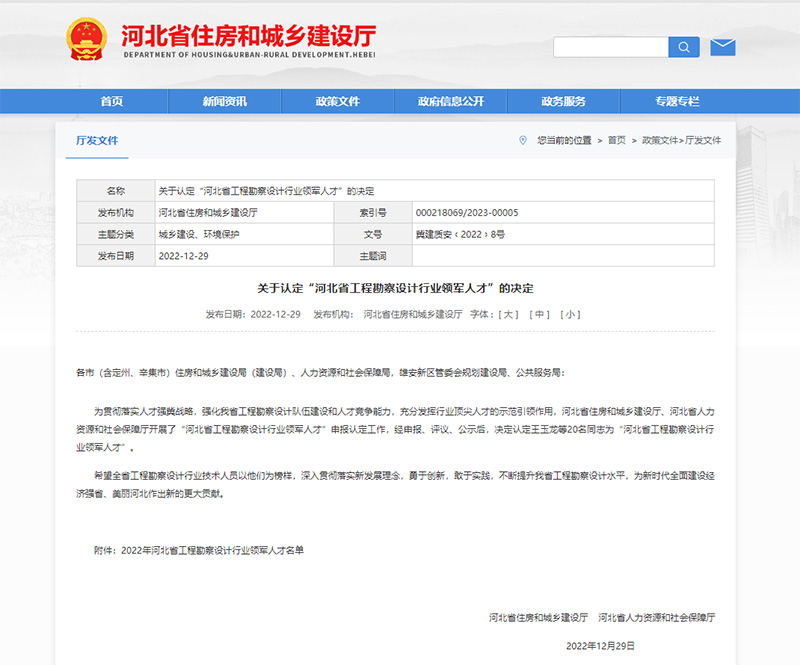The width and height of the screenshot is (800, 665).
Task: Select the 厅发文件 section tab
Action: tap(97, 141)
